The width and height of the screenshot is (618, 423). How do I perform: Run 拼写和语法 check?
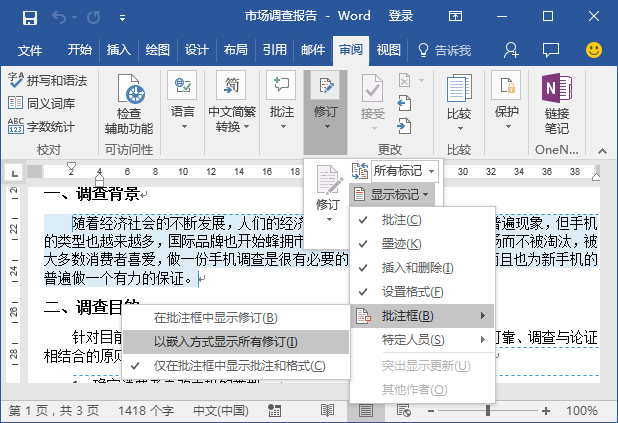point(47,80)
